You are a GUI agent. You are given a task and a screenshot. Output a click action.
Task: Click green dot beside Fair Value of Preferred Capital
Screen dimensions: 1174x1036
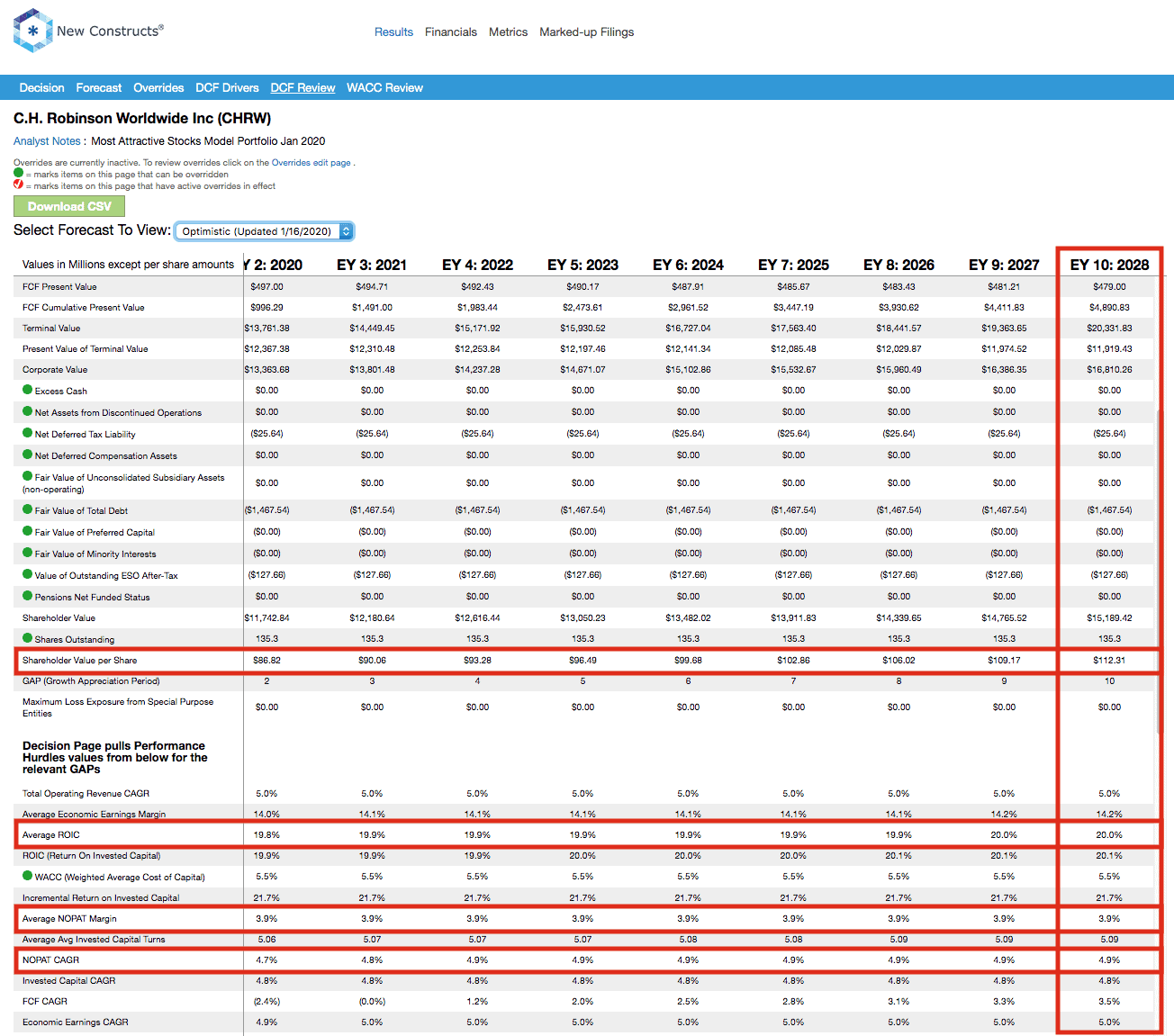tap(28, 531)
